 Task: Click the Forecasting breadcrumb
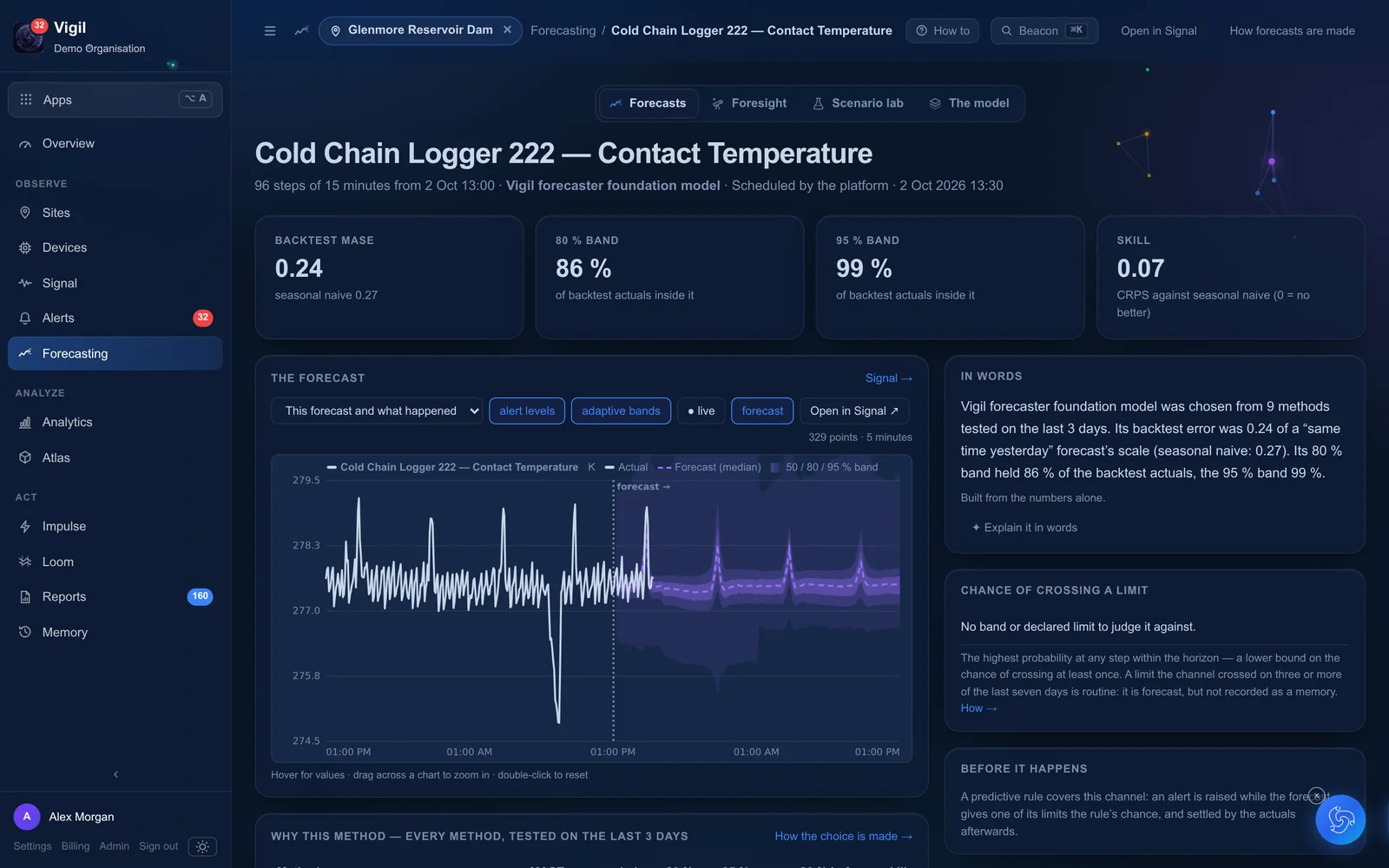[x=563, y=30]
